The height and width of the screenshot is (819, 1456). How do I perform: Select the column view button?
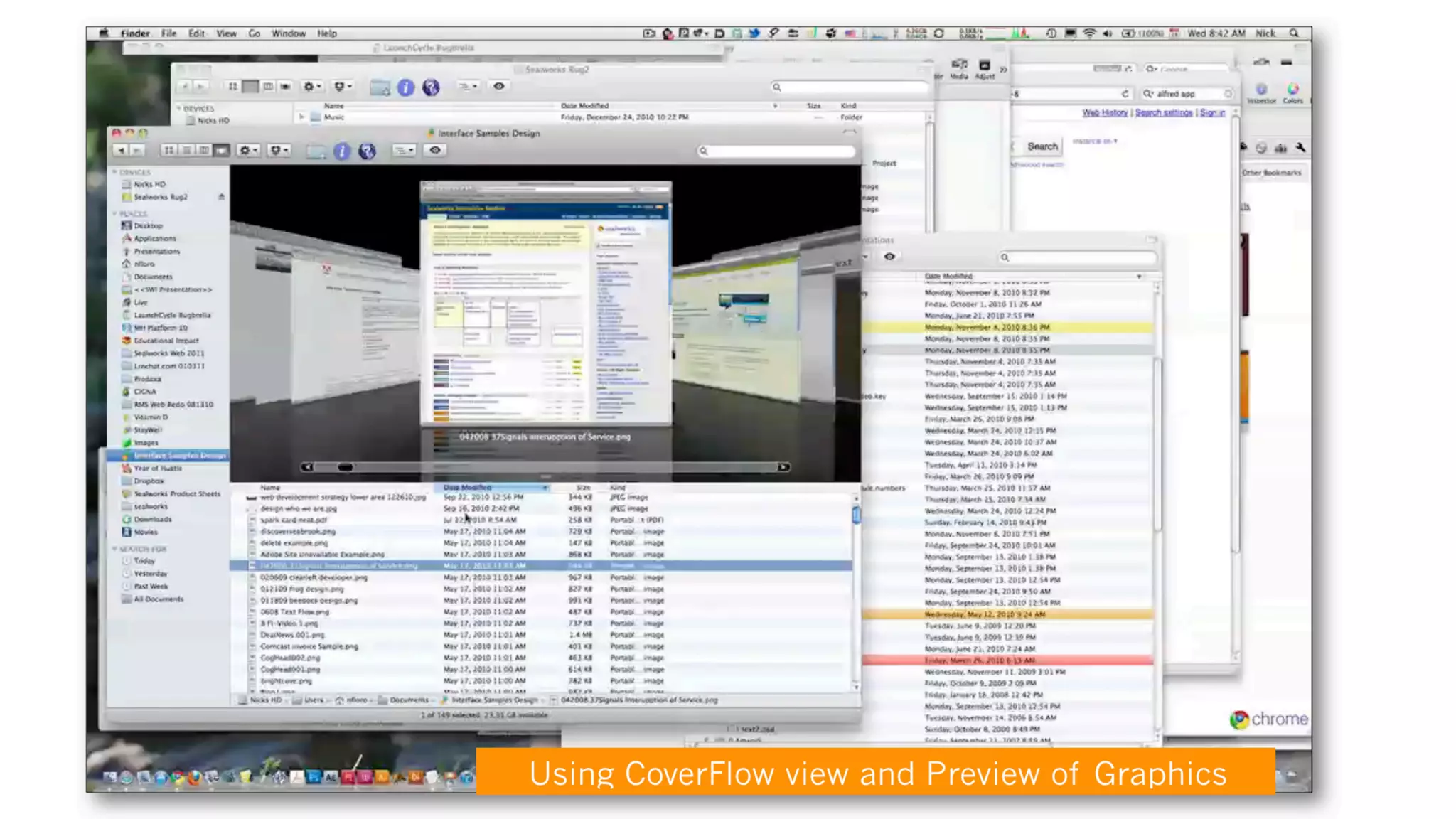pos(204,150)
